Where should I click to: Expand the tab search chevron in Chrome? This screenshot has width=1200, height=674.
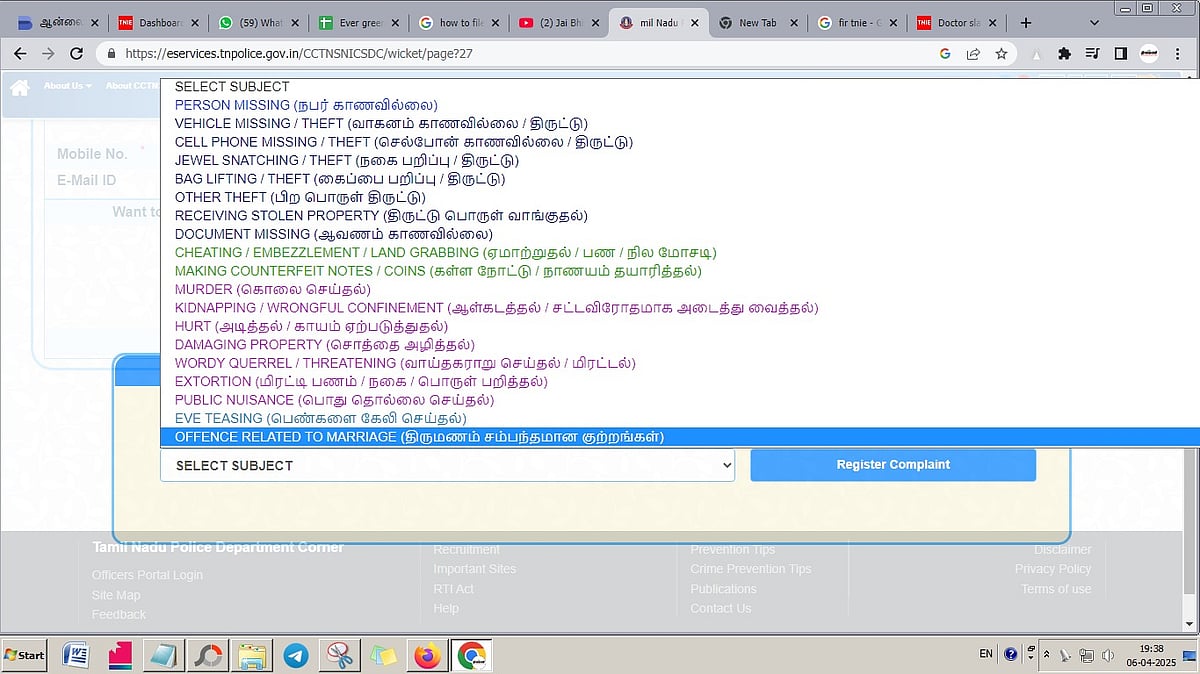tap(1092, 22)
